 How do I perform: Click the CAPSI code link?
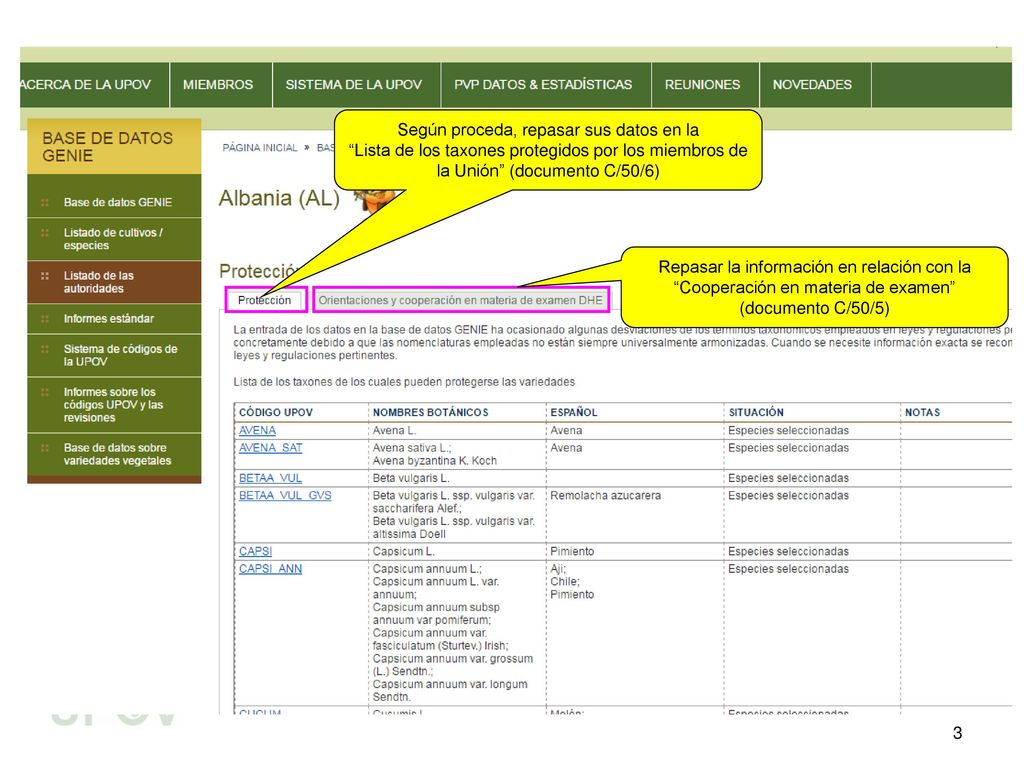point(255,551)
